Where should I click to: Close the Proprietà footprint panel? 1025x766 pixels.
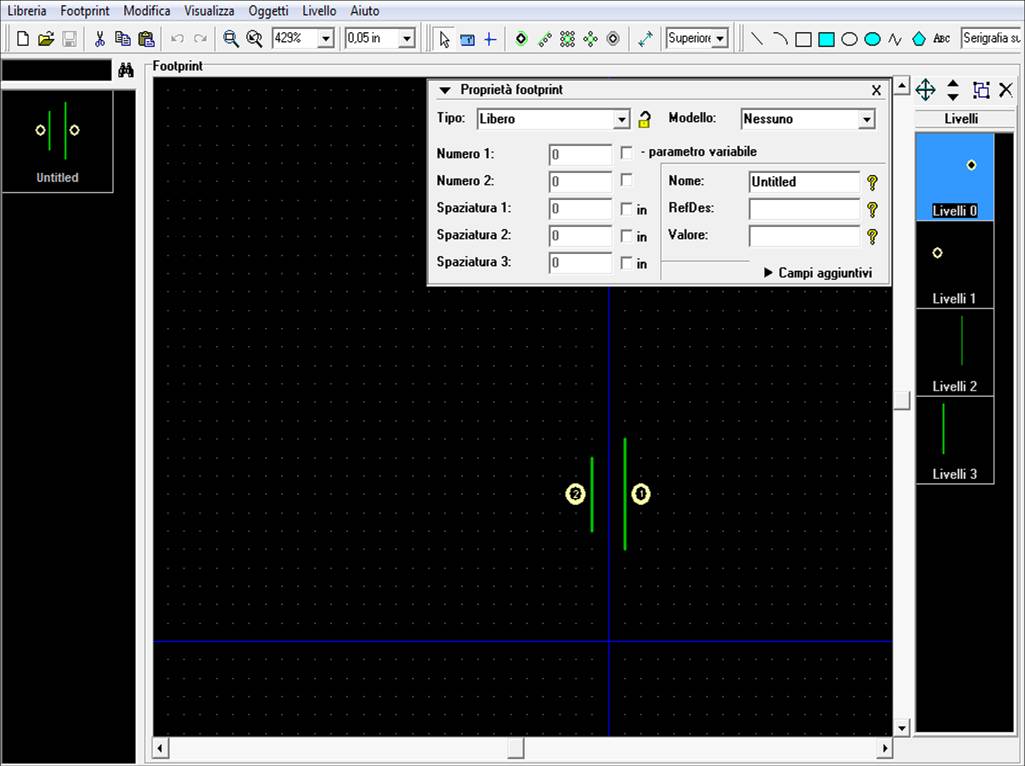tap(876, 90)
